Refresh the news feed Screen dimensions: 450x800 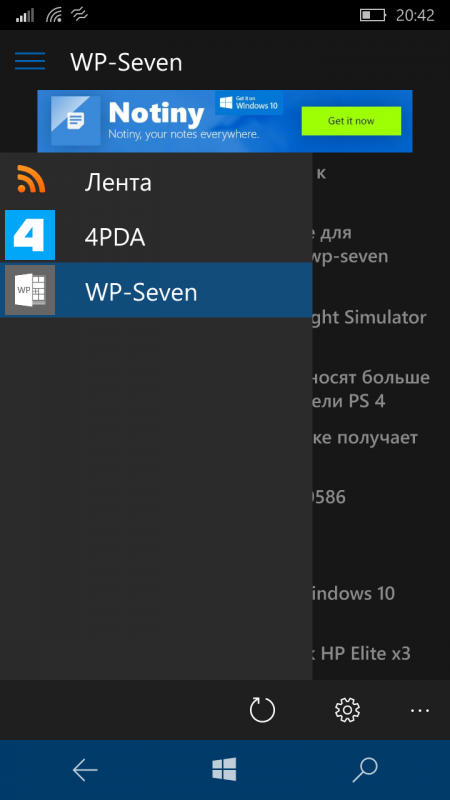click(x=262, y=710)
